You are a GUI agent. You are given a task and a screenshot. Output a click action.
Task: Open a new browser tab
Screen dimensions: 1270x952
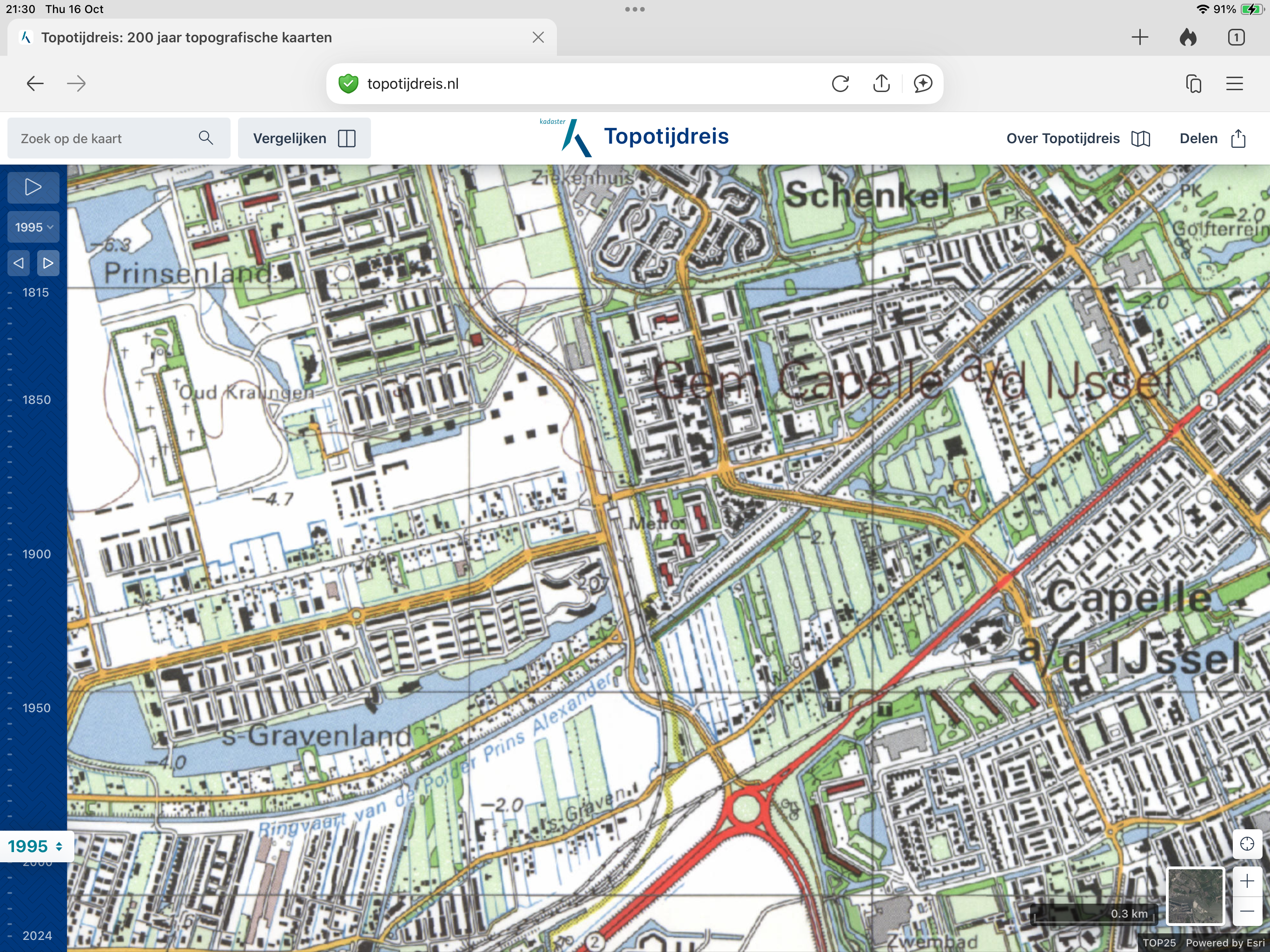pyautogui.click(x=1140, y=38)
